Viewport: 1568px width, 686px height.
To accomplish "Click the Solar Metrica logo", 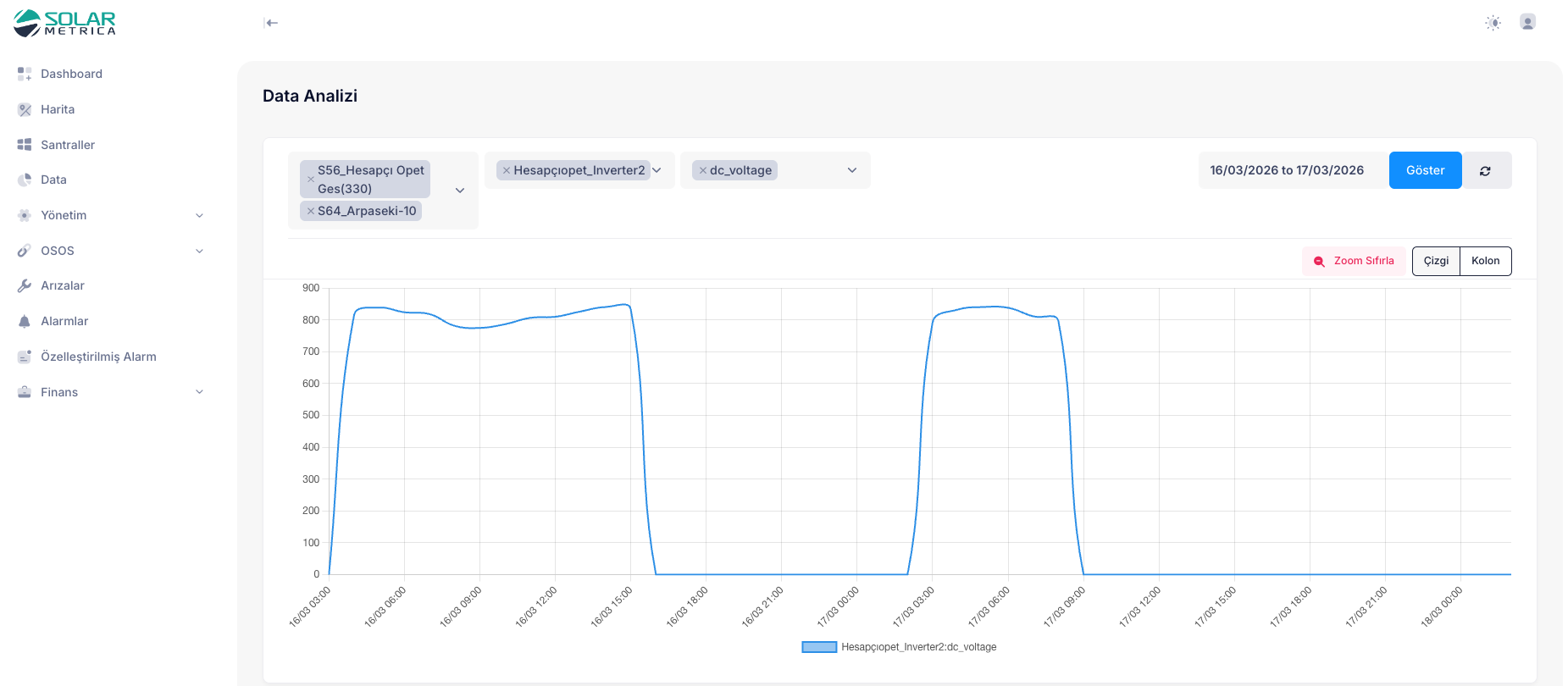I will click(64, 23).
